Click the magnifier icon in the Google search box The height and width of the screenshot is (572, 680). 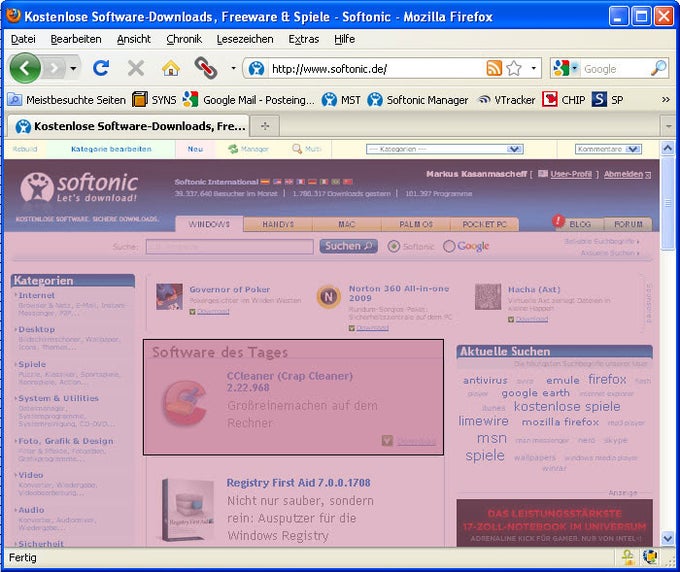pyautogui.click(x=659, y=68)
